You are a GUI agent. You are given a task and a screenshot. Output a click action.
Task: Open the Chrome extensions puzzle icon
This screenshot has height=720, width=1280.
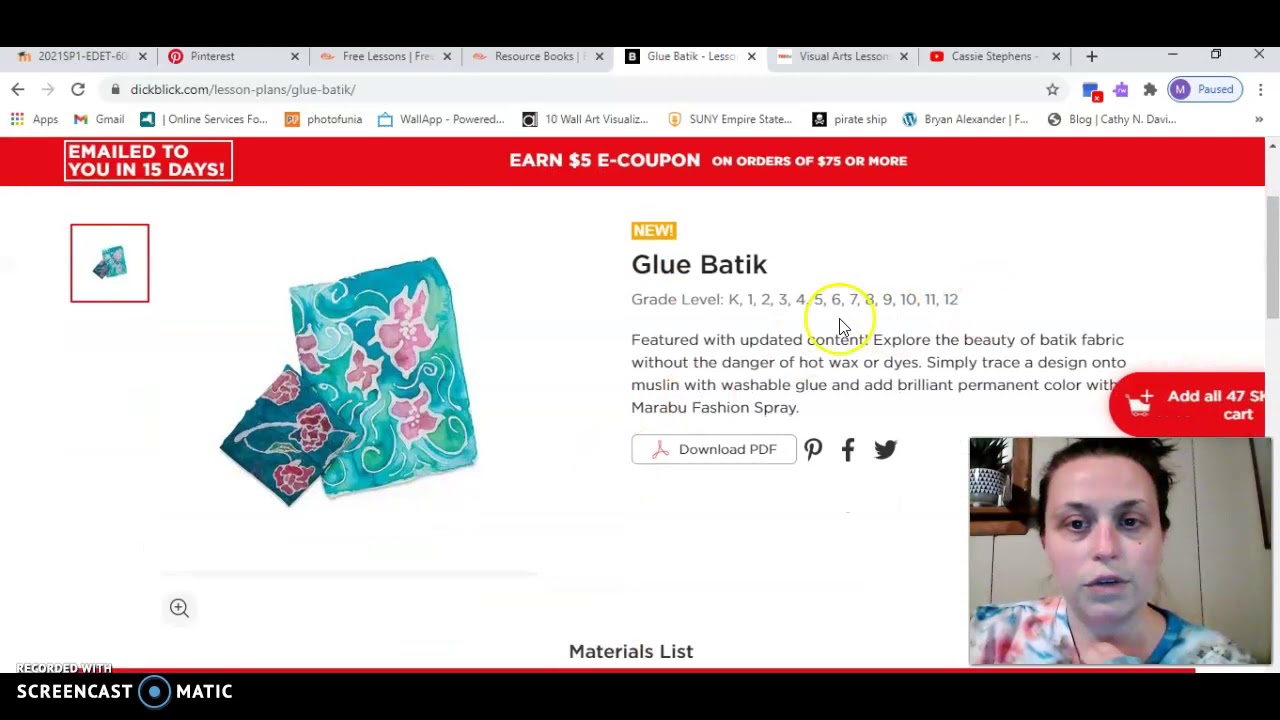click(1150, 89)
